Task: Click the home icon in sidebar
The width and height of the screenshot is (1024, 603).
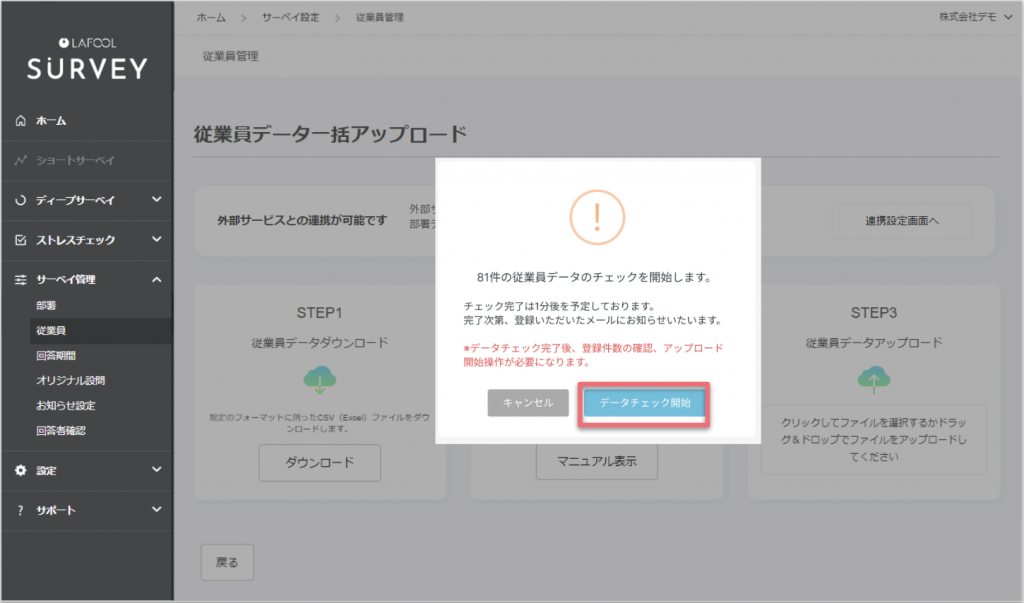Action: (x=21, y=121)
